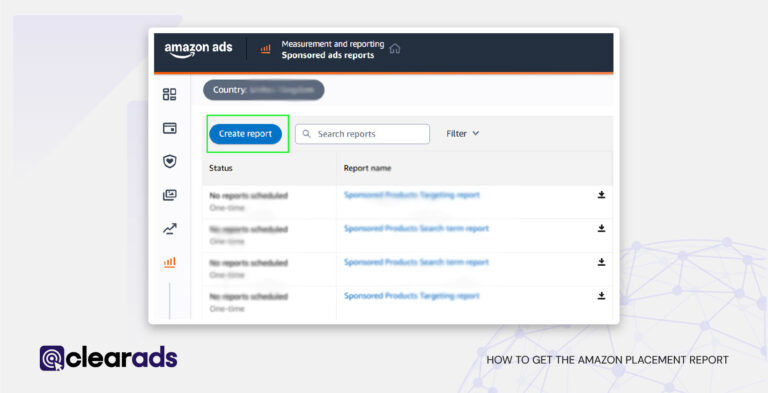Expand the Filter dropdown
768x393 pixels.
[462, 133]
